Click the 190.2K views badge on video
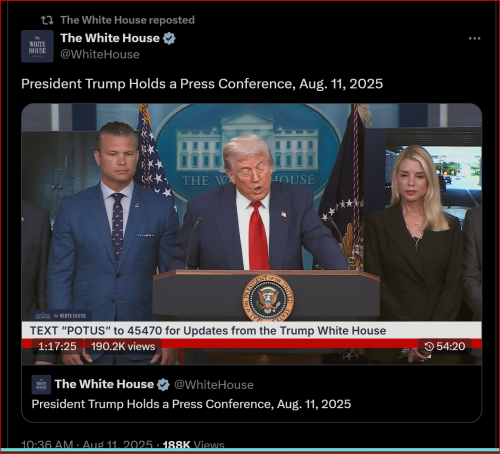 click(123, 346)
